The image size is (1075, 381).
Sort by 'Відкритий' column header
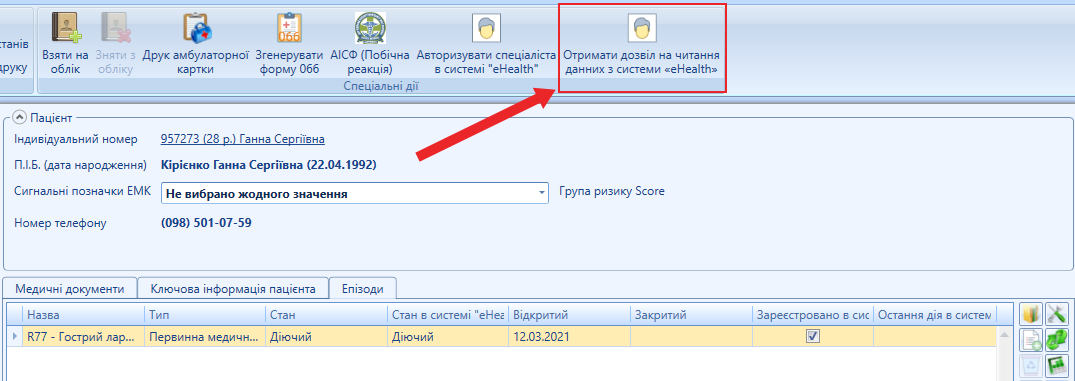pos(569,315)
